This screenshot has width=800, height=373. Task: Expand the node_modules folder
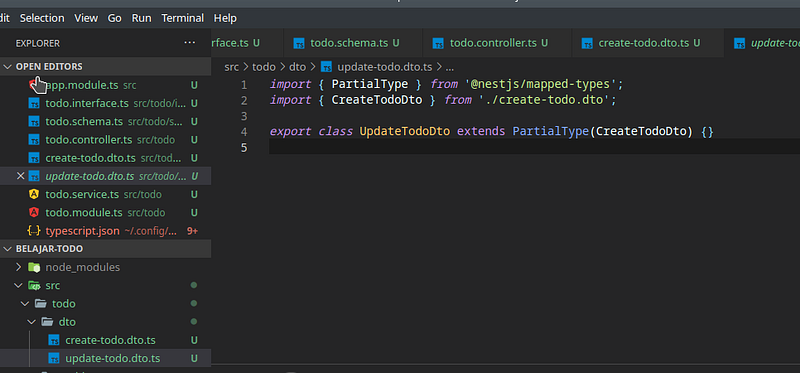(18, 267)
